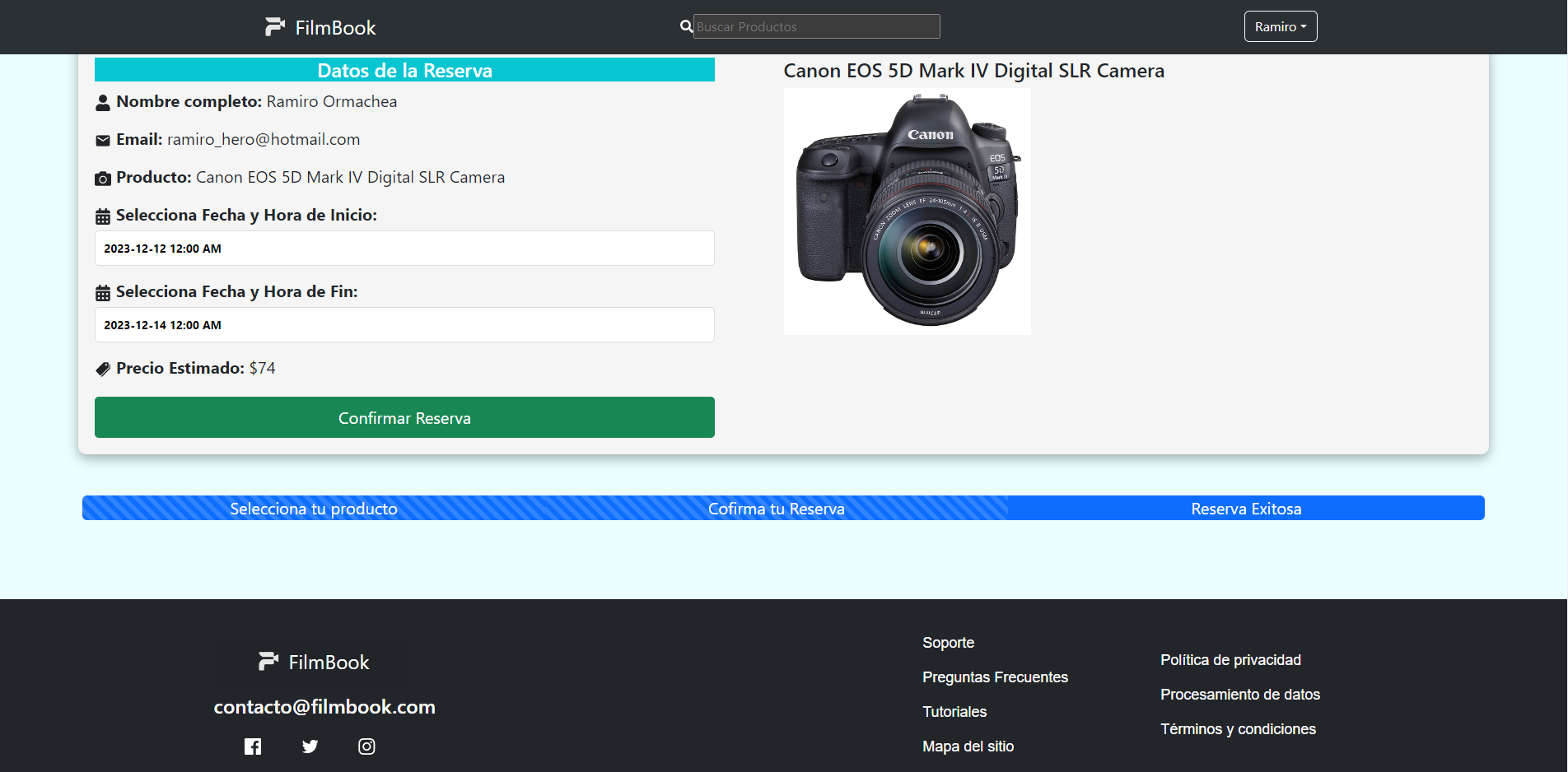Click Confirmar Reserva button
Image resolution: width=1568 pixels, height=772 pixels.
404,417
